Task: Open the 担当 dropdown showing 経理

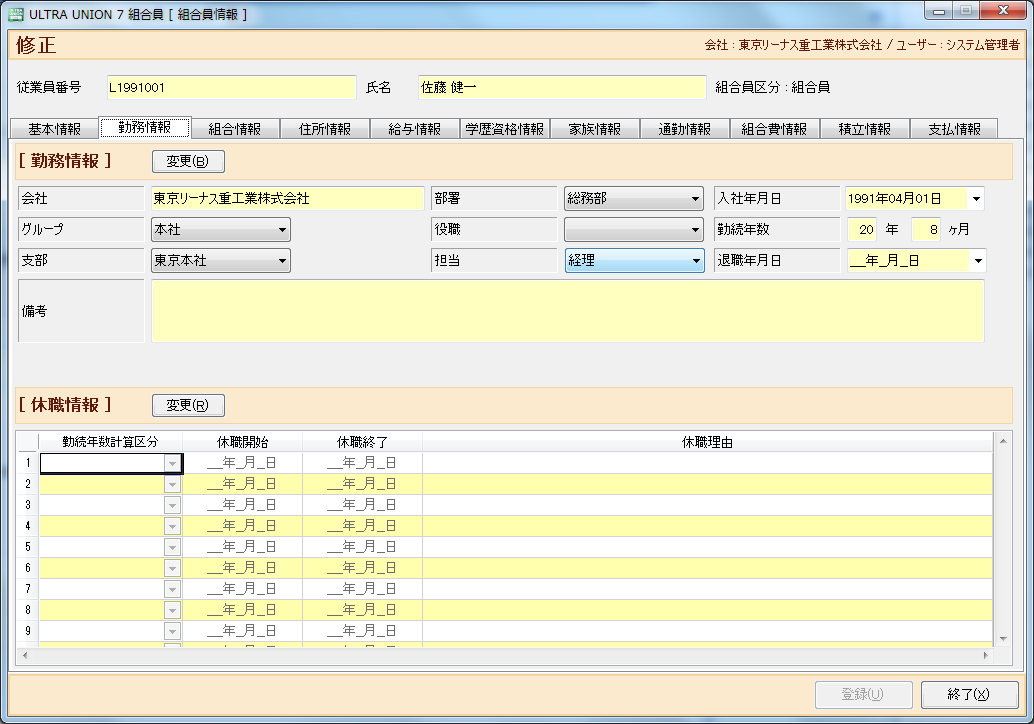Action: [x=634, y=260]
